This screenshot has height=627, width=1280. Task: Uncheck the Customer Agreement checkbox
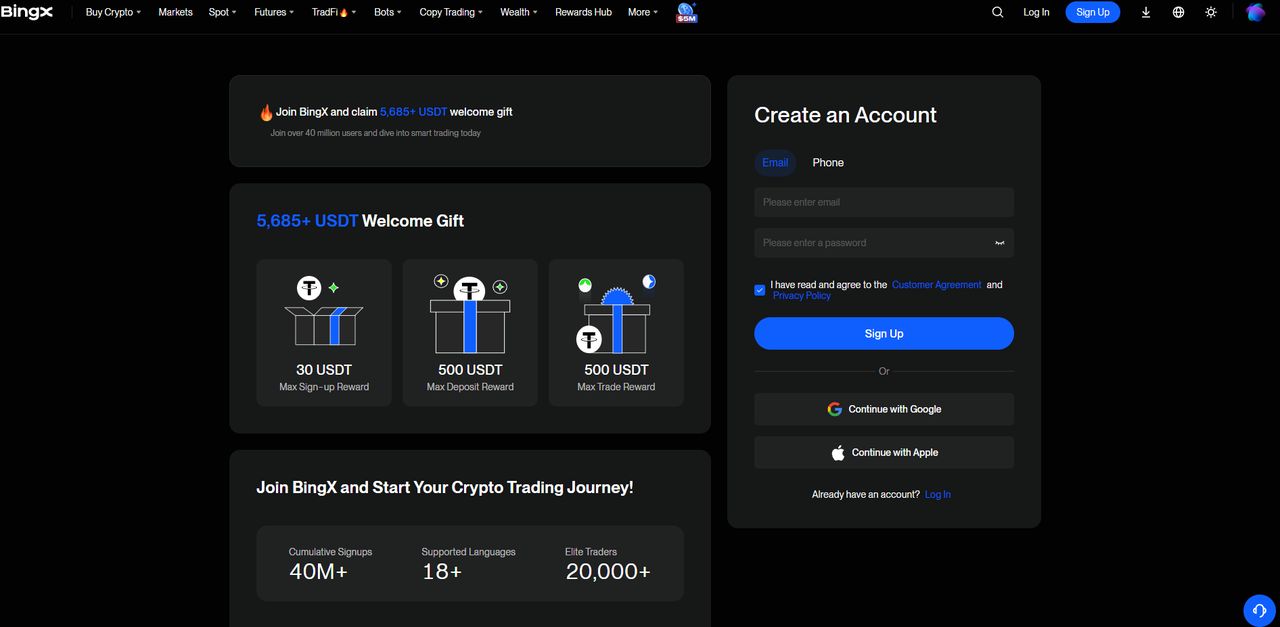coord(760,290)
